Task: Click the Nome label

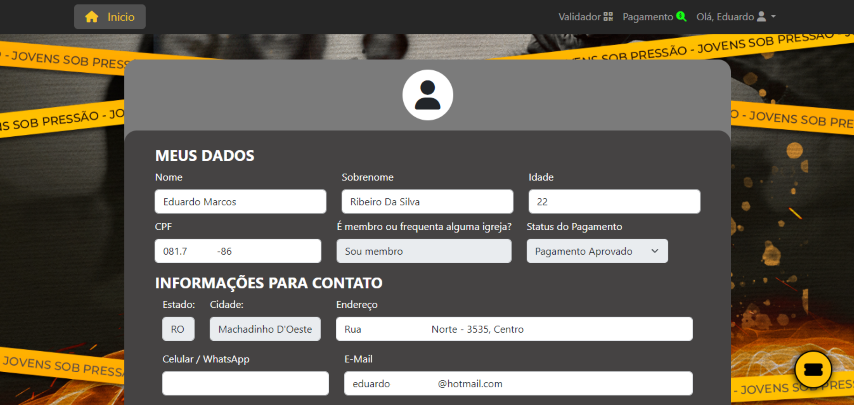Action: tap(169, 177)
